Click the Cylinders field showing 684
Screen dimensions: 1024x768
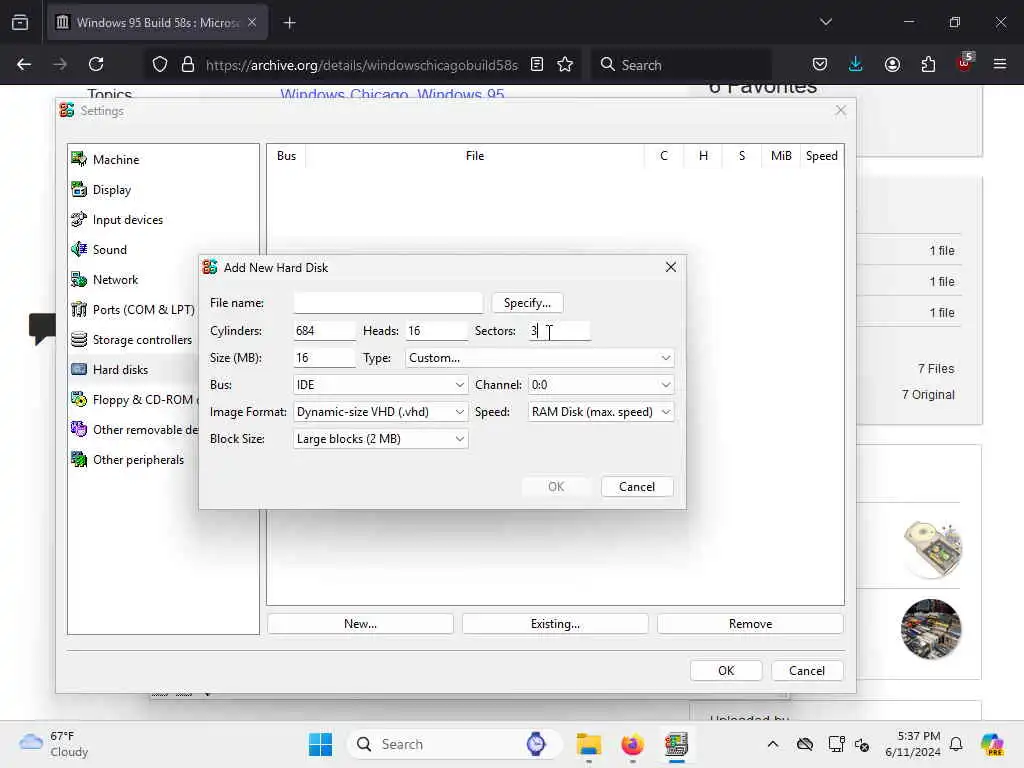click(325, 331)
